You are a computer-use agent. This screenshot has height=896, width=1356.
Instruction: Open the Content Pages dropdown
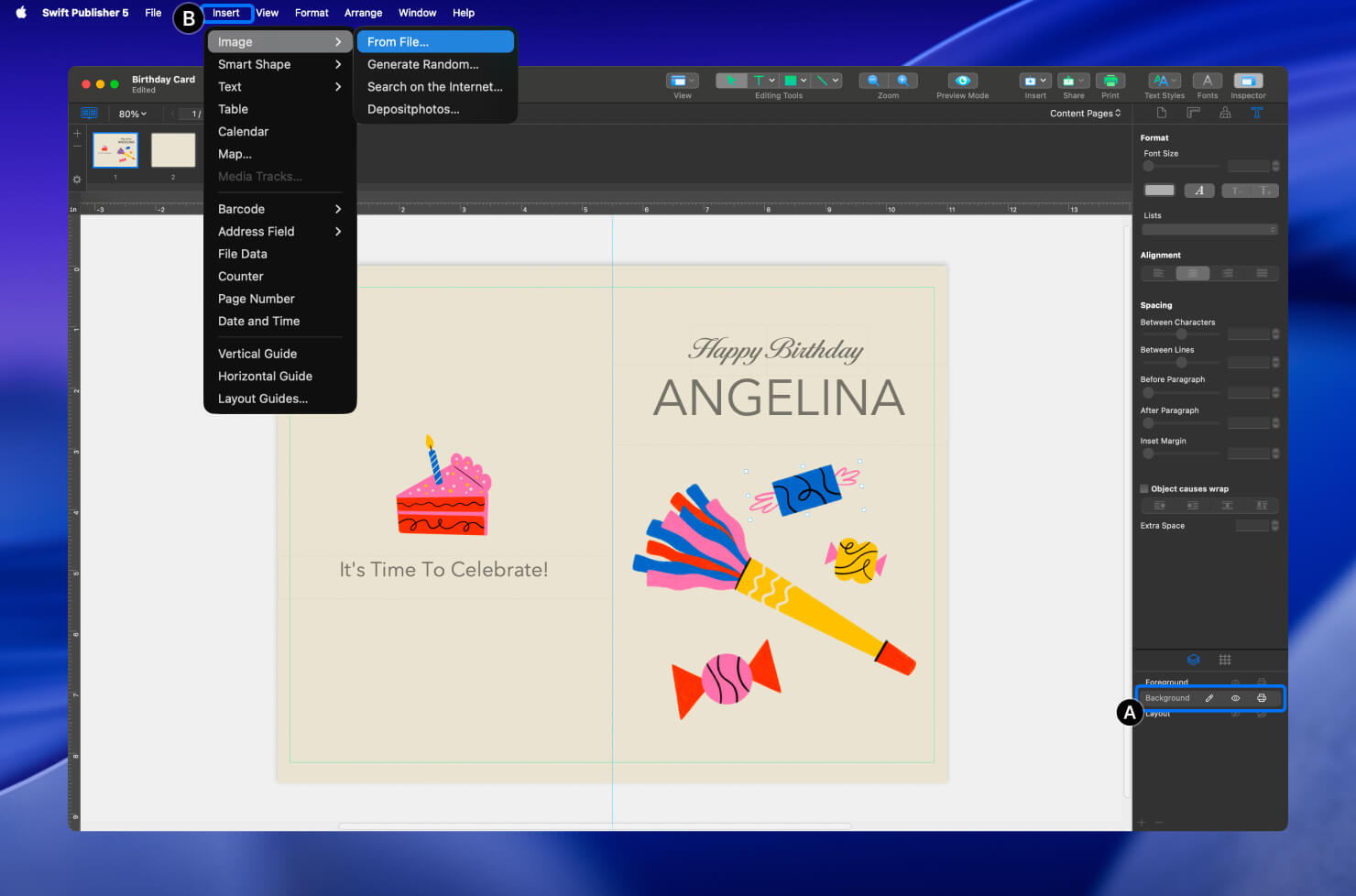tap(1086, 113)
